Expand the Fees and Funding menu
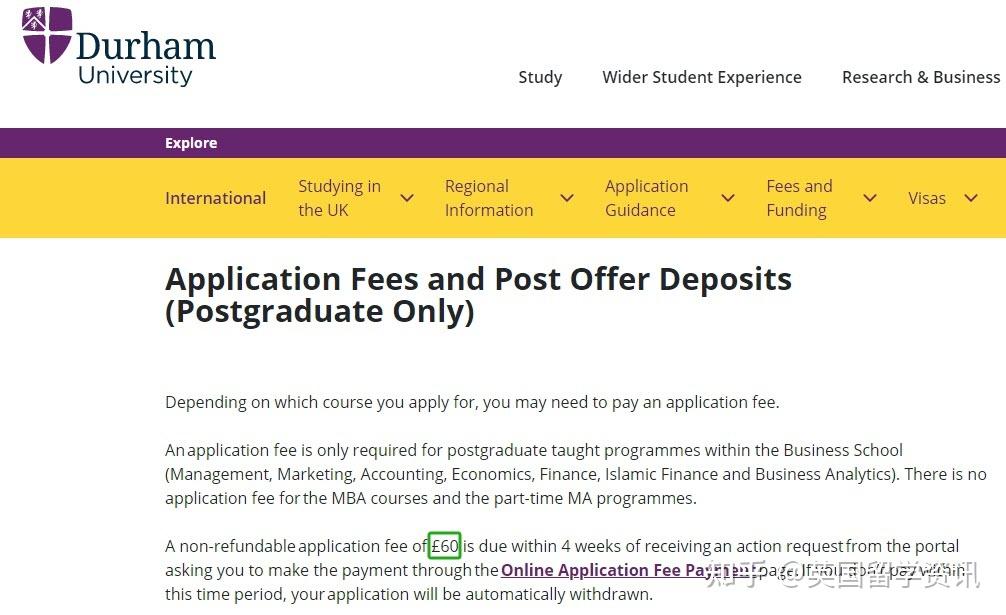This screenshot has width=1006, height=615. tap(869, 198)
